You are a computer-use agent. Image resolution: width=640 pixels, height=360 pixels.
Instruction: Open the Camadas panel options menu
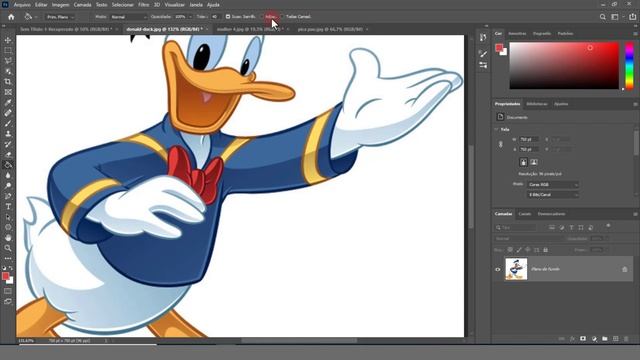point(635,214)
